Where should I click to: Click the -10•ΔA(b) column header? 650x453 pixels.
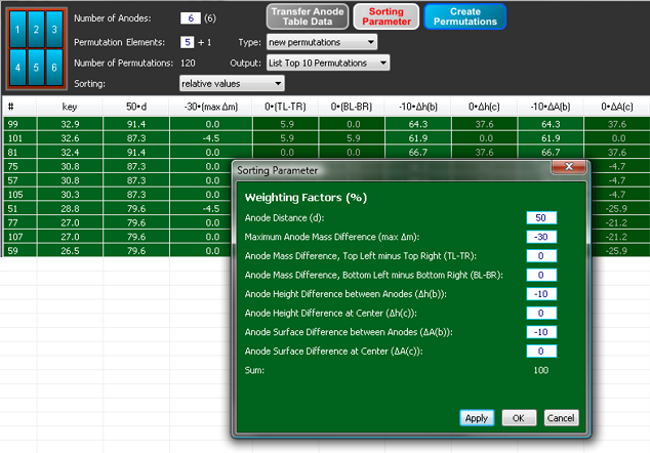[x=551, y=107]
